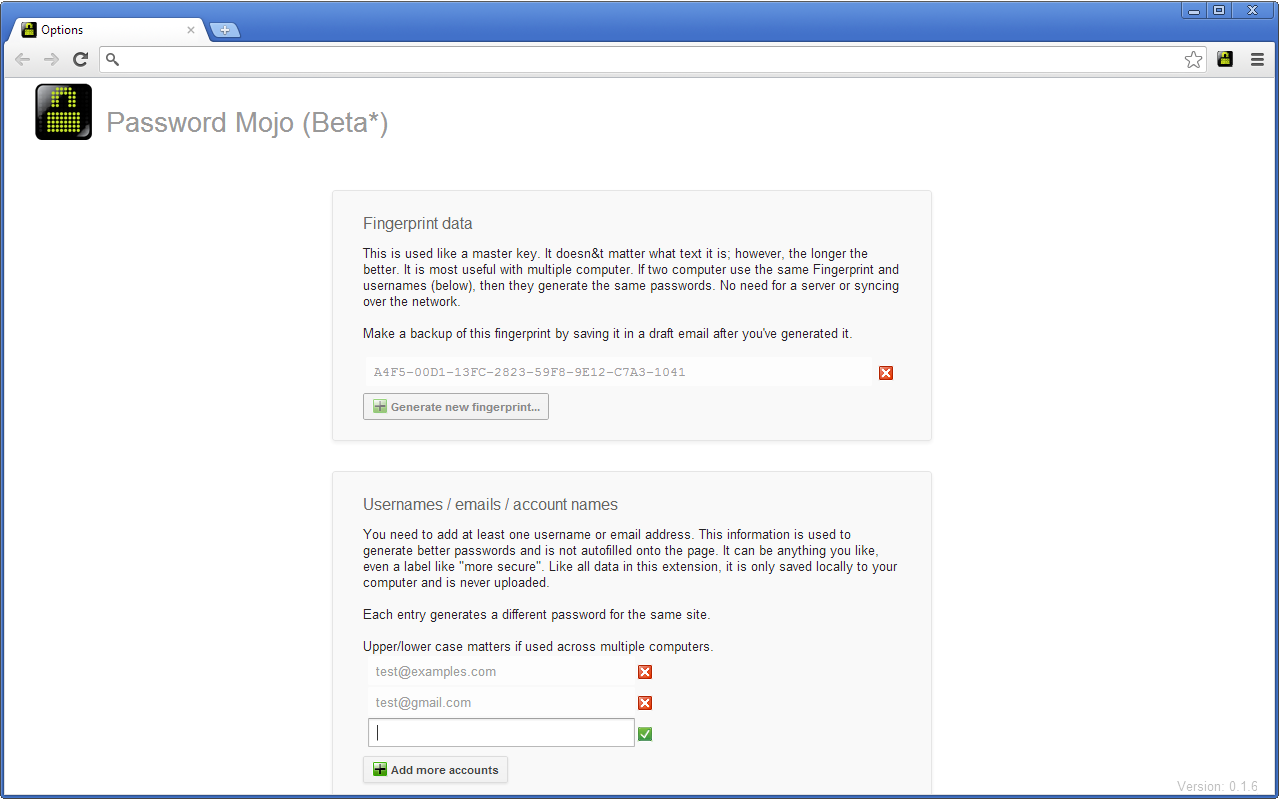Click the browser back arrow
Image resolution: width=1280 pixels, height=800 pixels.
[22, 60]
